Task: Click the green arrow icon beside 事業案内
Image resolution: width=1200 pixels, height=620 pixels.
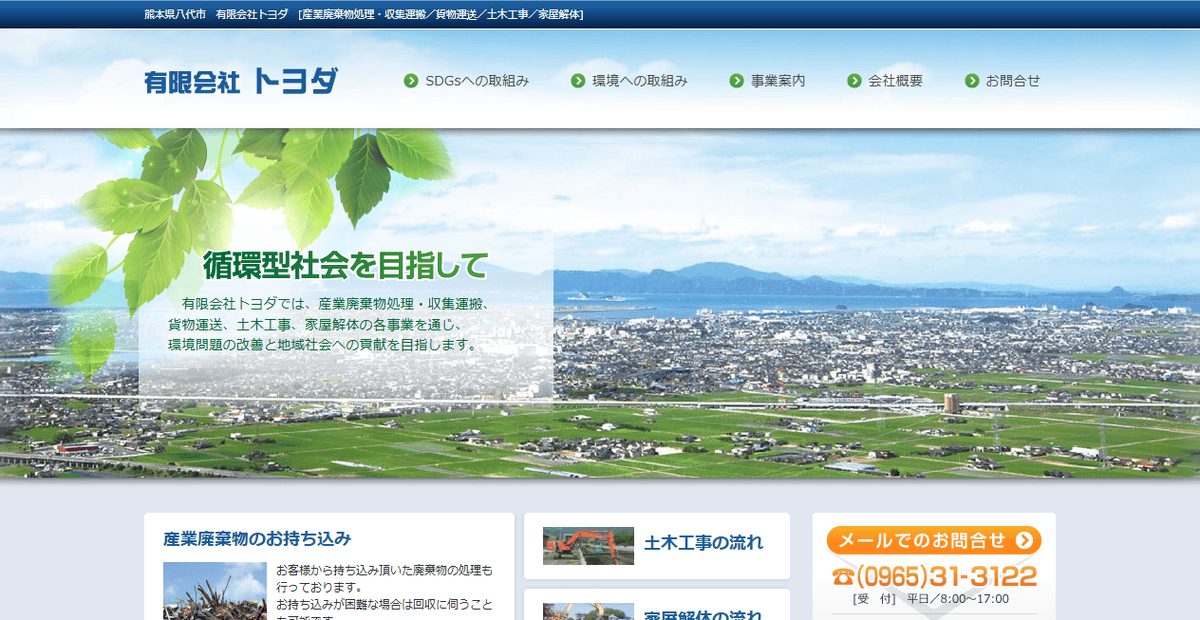Action: (738, 79)
